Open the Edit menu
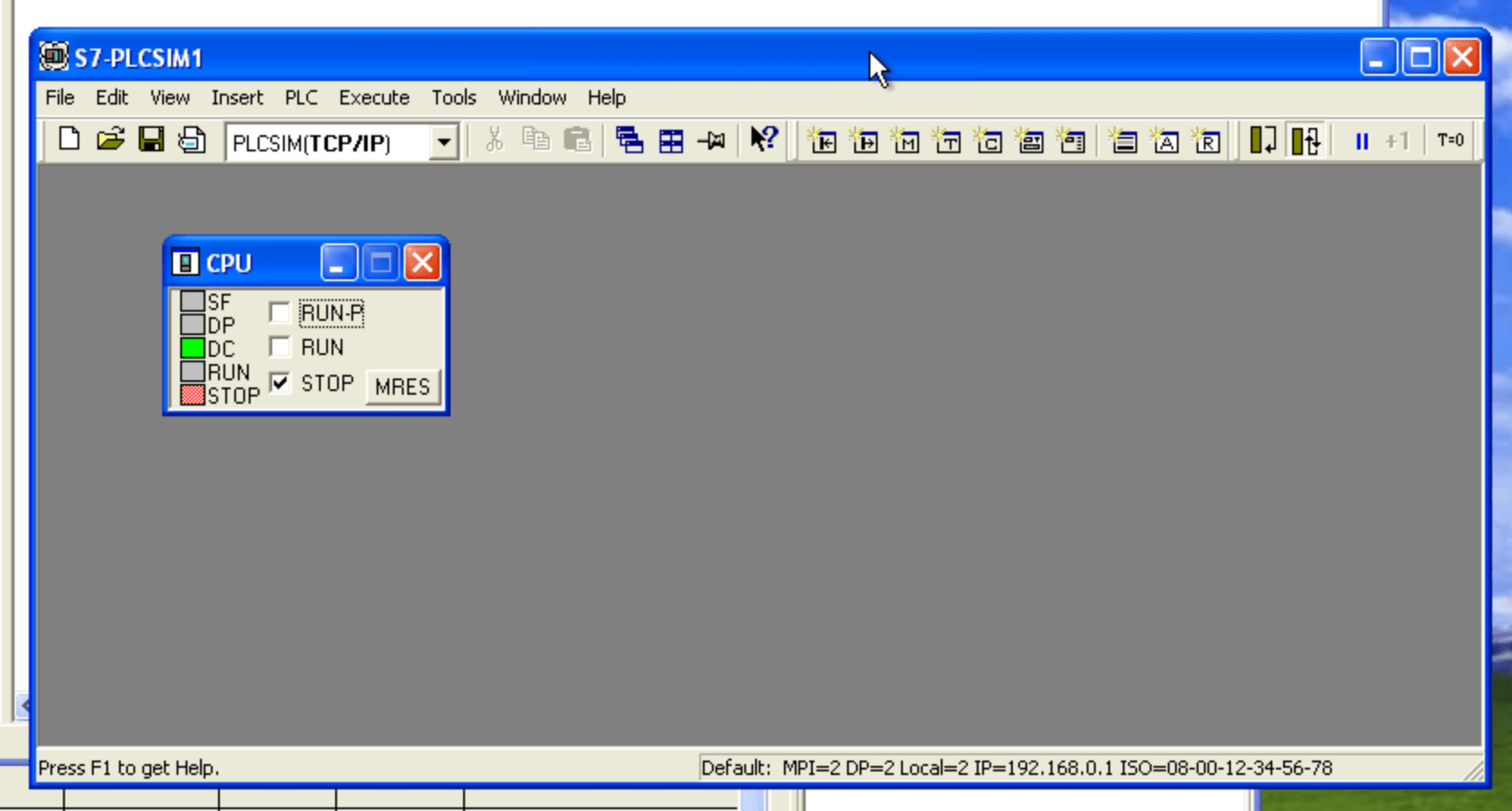This screenshot has height=811, width=1512. pyautogui.click(x=112, y=97)
